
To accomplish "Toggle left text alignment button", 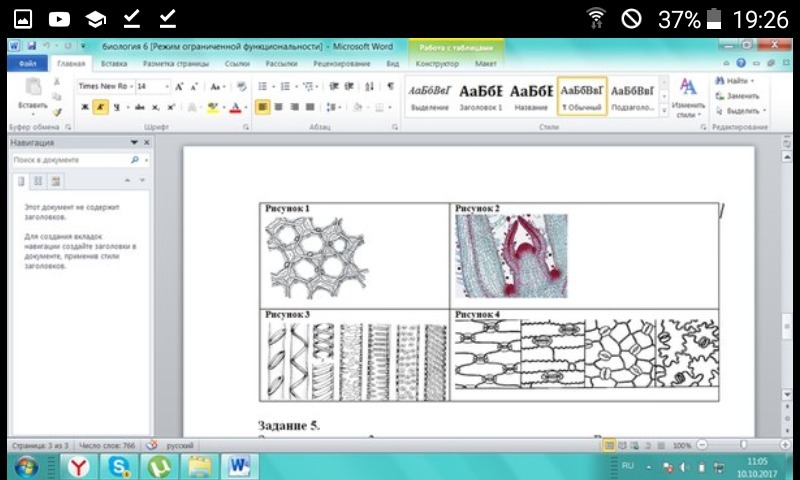I will pos(262,107).
